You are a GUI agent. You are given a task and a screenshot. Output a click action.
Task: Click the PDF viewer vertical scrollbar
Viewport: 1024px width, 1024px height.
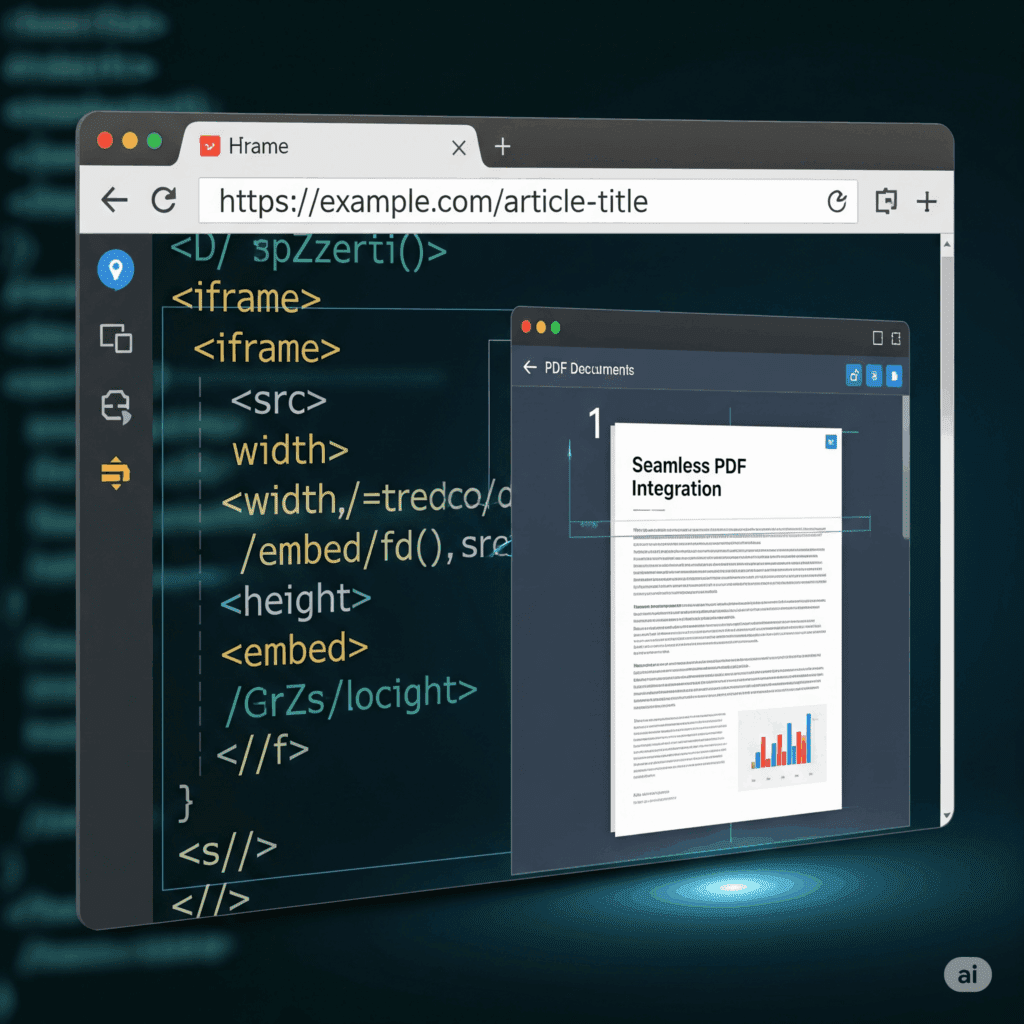click(x=906, y=470)
